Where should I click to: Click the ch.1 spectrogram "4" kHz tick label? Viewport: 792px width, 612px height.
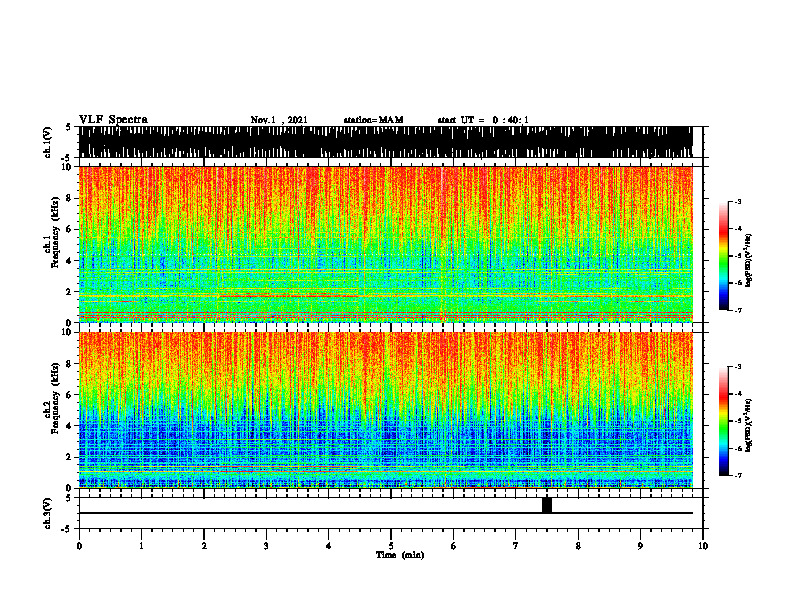pyautogui.click(x=70, y=261)
